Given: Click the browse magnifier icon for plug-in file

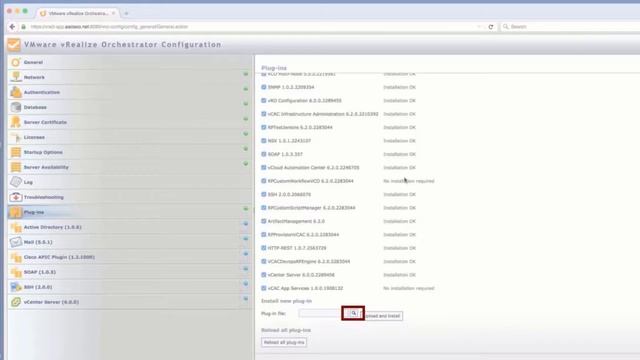Looking at the screenshot, I should coord(353,313).
